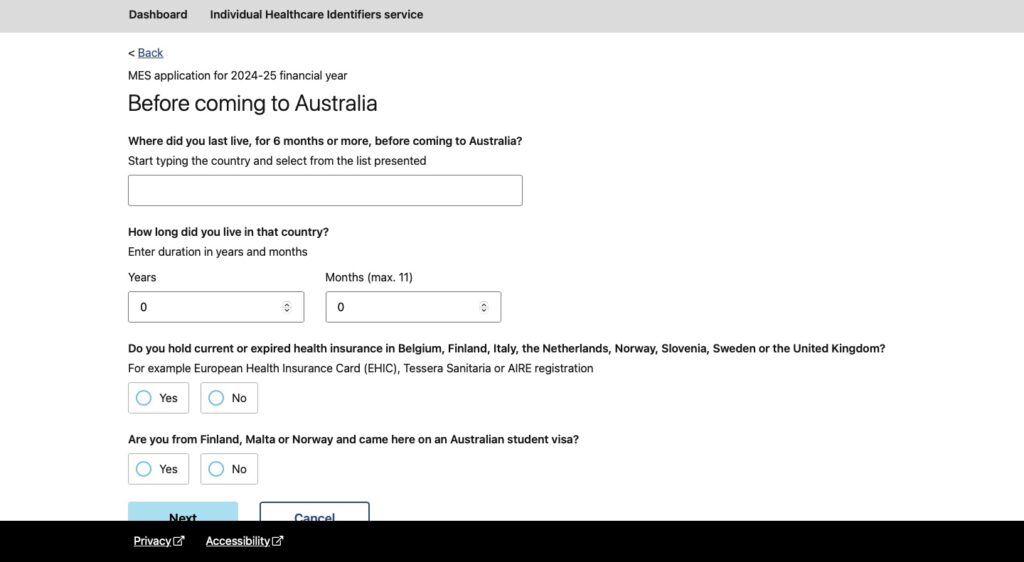The height and width of the screenshot is (562, 1024).
Task: Open the Accessibility footer link
Action: 238,541
